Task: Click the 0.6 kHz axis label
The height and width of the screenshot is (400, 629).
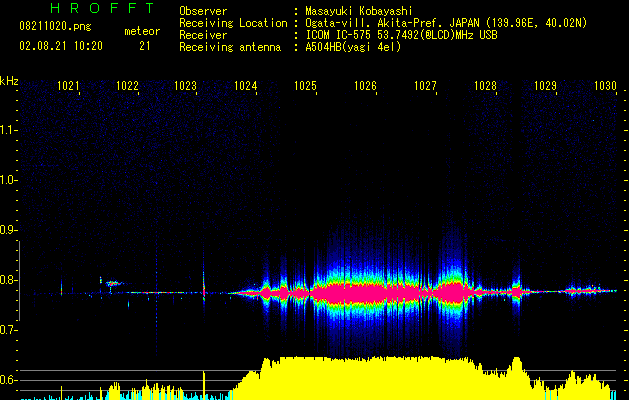Action: (8, 380)
